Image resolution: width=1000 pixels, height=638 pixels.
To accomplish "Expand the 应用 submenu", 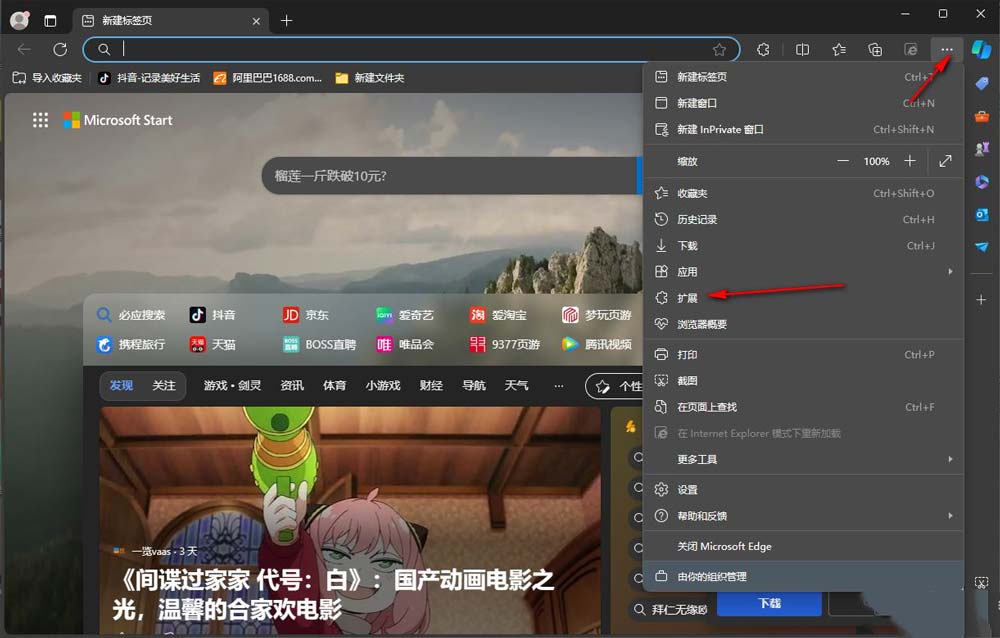I will 802,271.
